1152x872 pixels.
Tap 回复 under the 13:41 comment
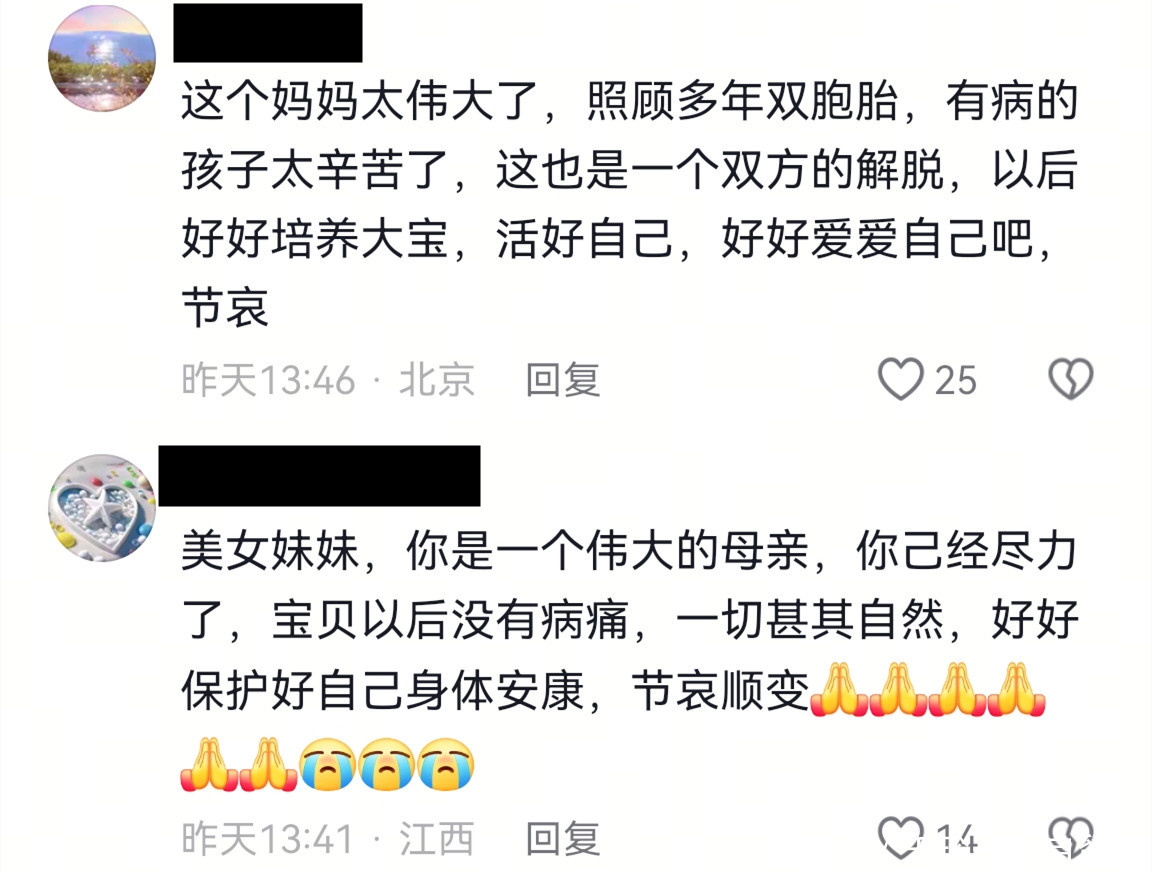point(563,838)
